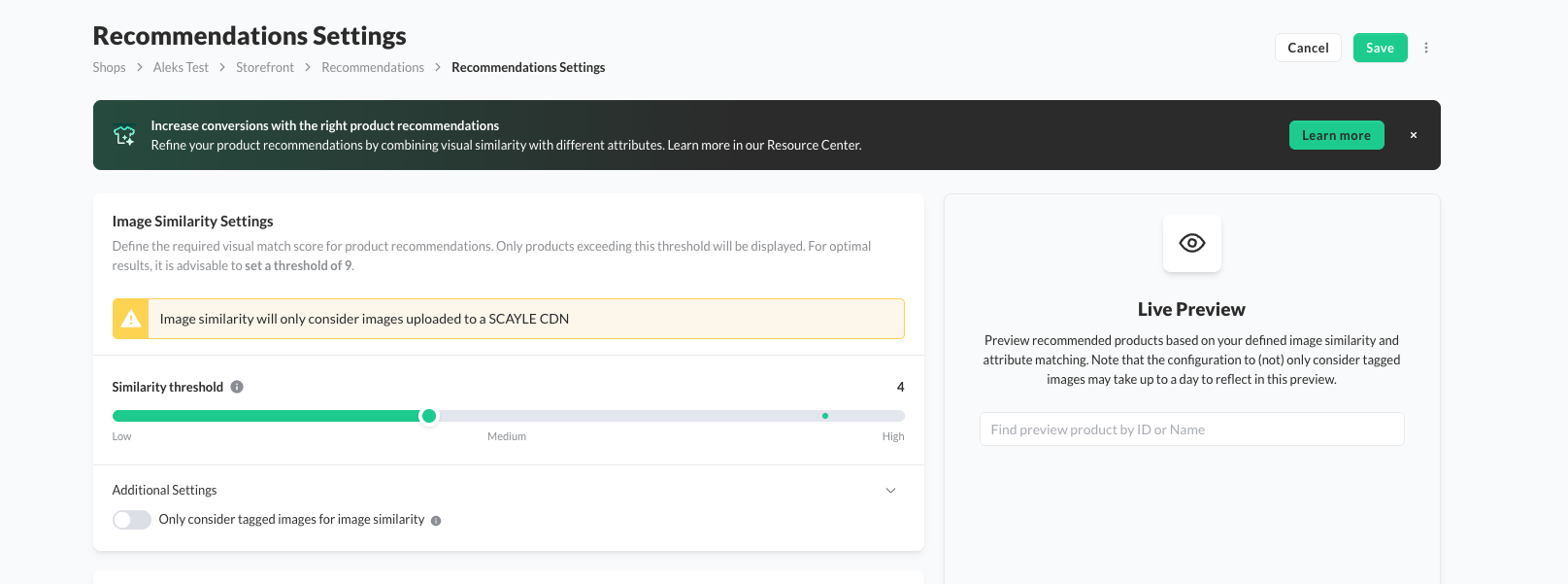This screenshot has height=584, width=1568.
Task: Focus the Find preview product search field
Action: [x=1191, y=429]
